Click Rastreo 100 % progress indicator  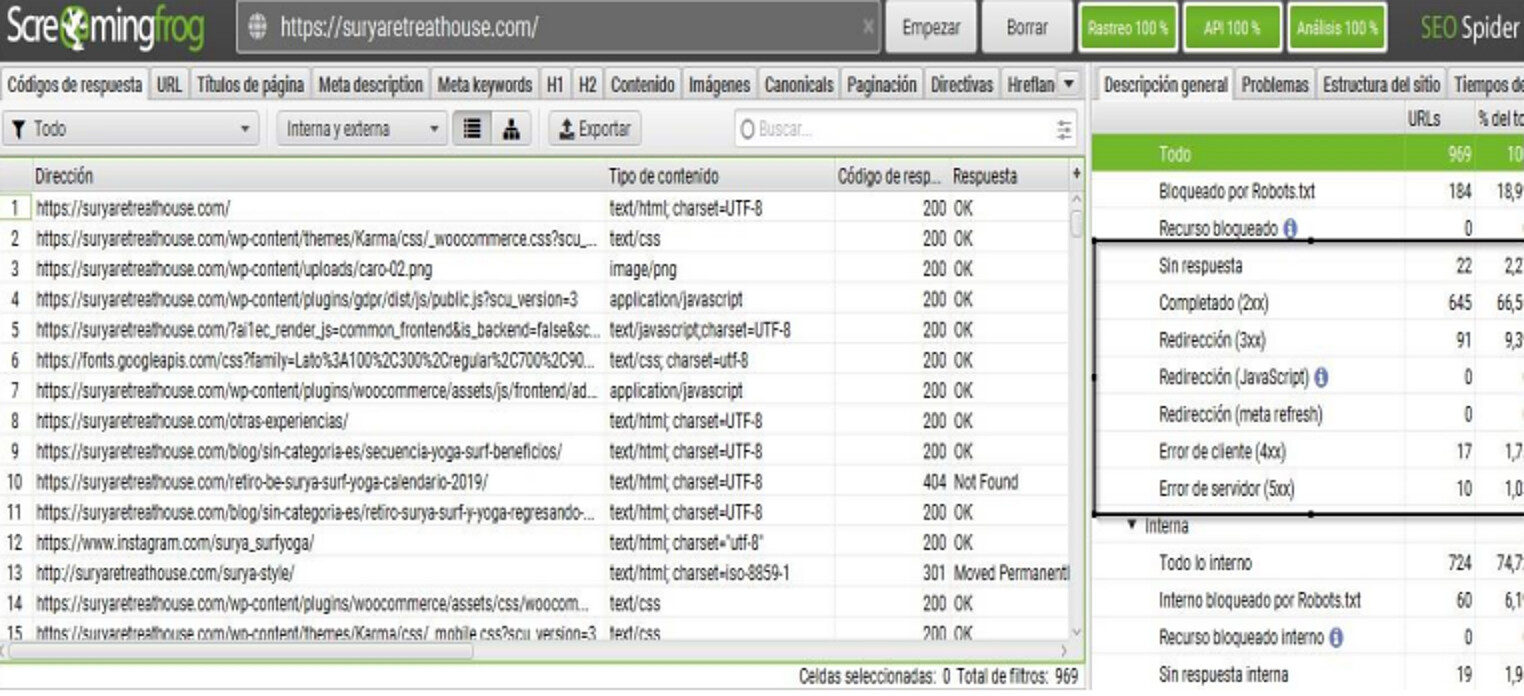tap(1127, 28)
